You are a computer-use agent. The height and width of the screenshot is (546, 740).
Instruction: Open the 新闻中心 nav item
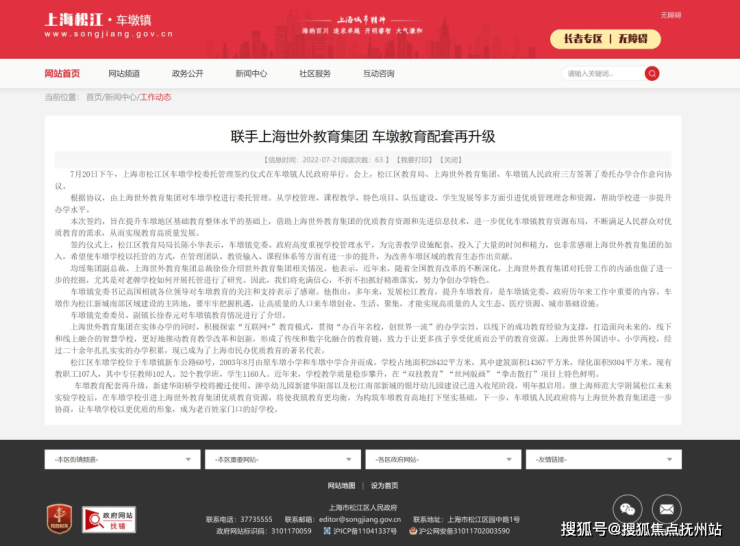click(252, 74)
